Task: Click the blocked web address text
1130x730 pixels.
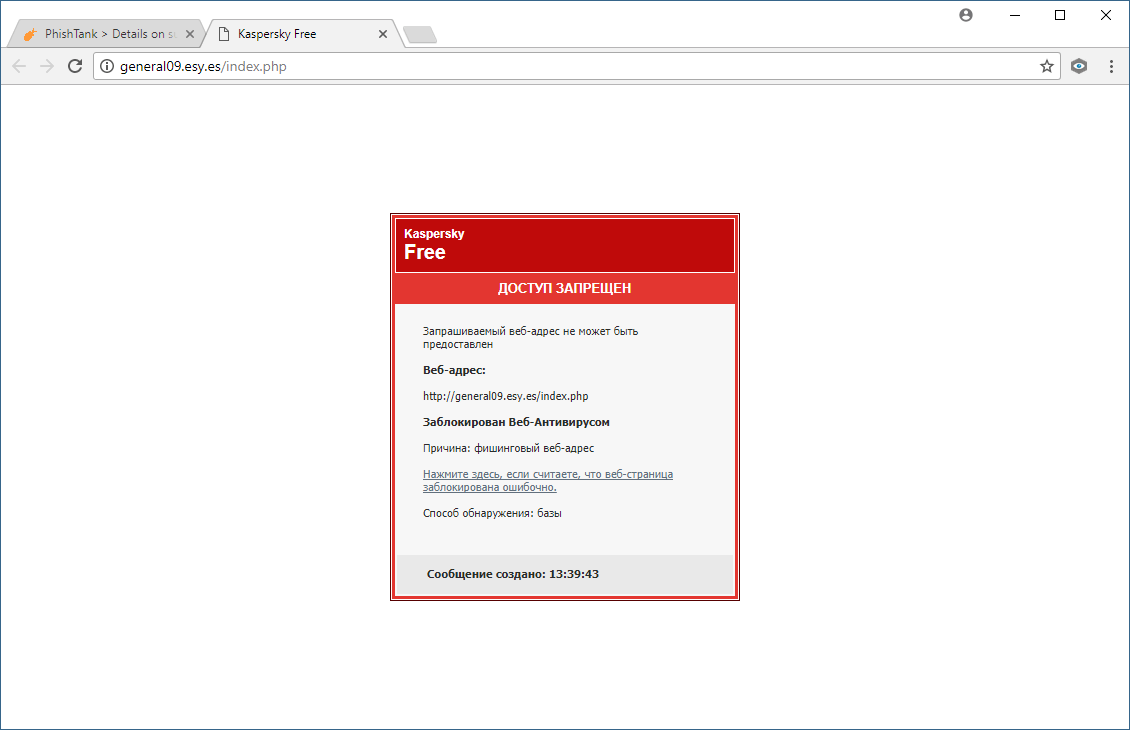Action: 506,395
